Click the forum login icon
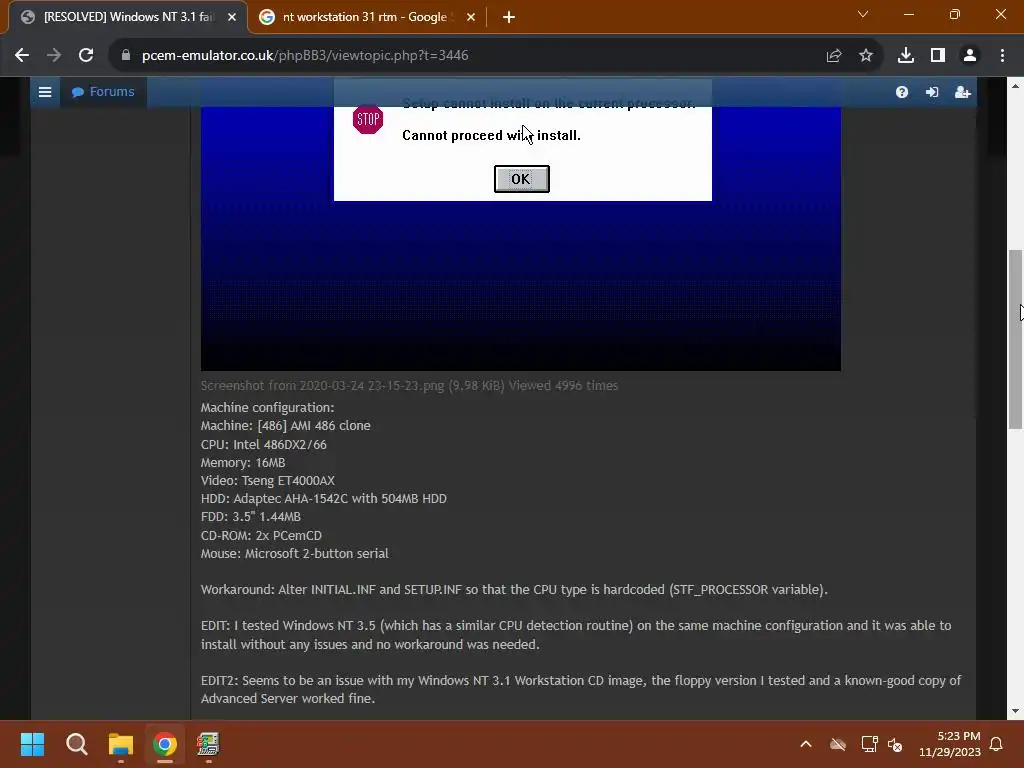Viewport: 1024px width, 768px height. pos(932,92)
